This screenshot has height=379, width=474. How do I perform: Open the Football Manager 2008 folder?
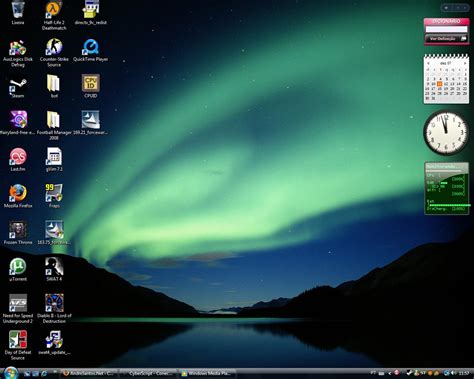(54, 125)
